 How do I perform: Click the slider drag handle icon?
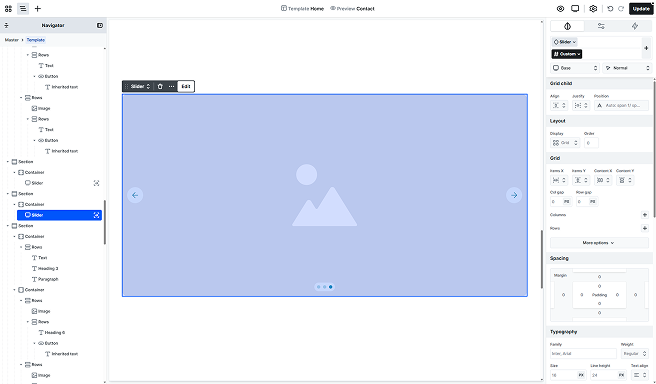[x=126, y=87]
